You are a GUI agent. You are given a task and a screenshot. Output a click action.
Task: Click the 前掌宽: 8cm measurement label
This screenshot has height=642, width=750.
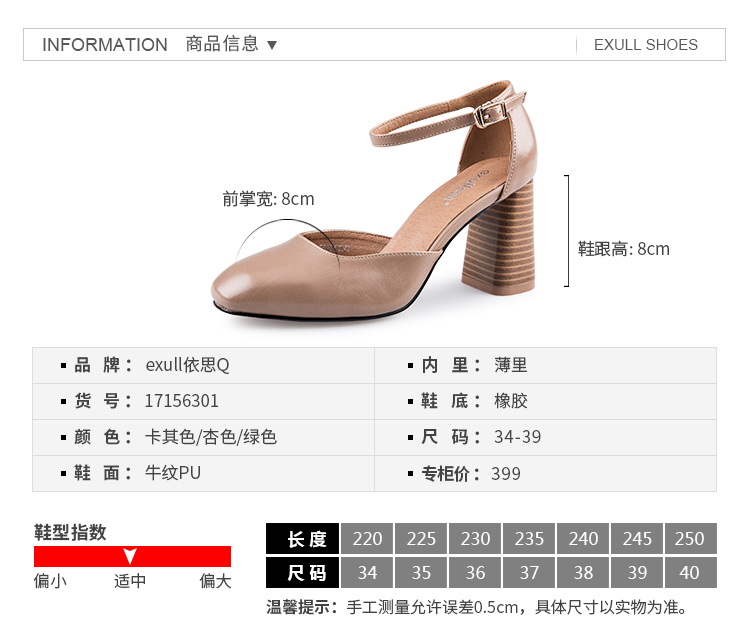tap(268, 199)
